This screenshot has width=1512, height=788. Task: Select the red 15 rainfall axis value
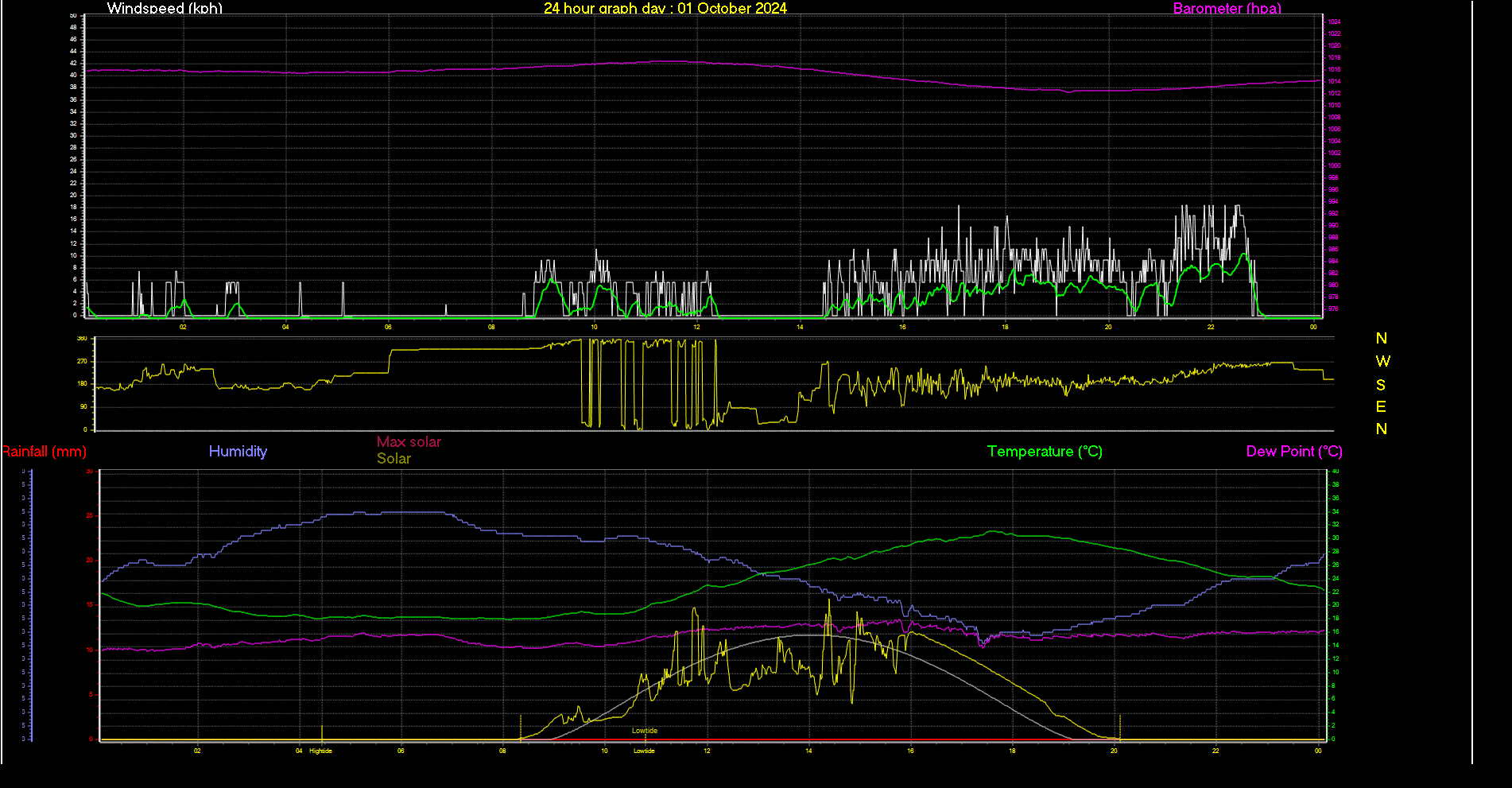[90, 605]
